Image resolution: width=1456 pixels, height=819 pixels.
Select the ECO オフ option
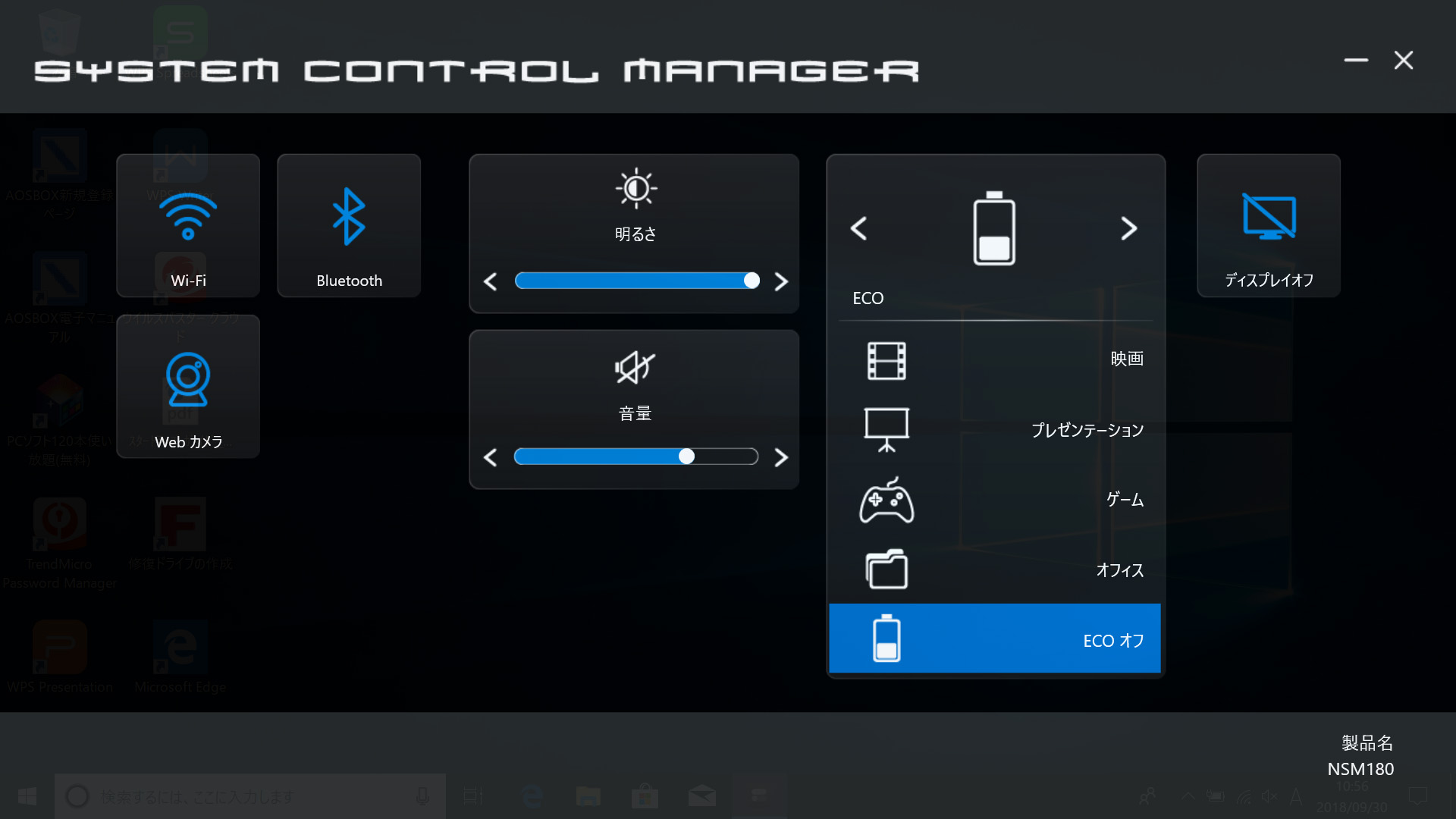(994, 639)
